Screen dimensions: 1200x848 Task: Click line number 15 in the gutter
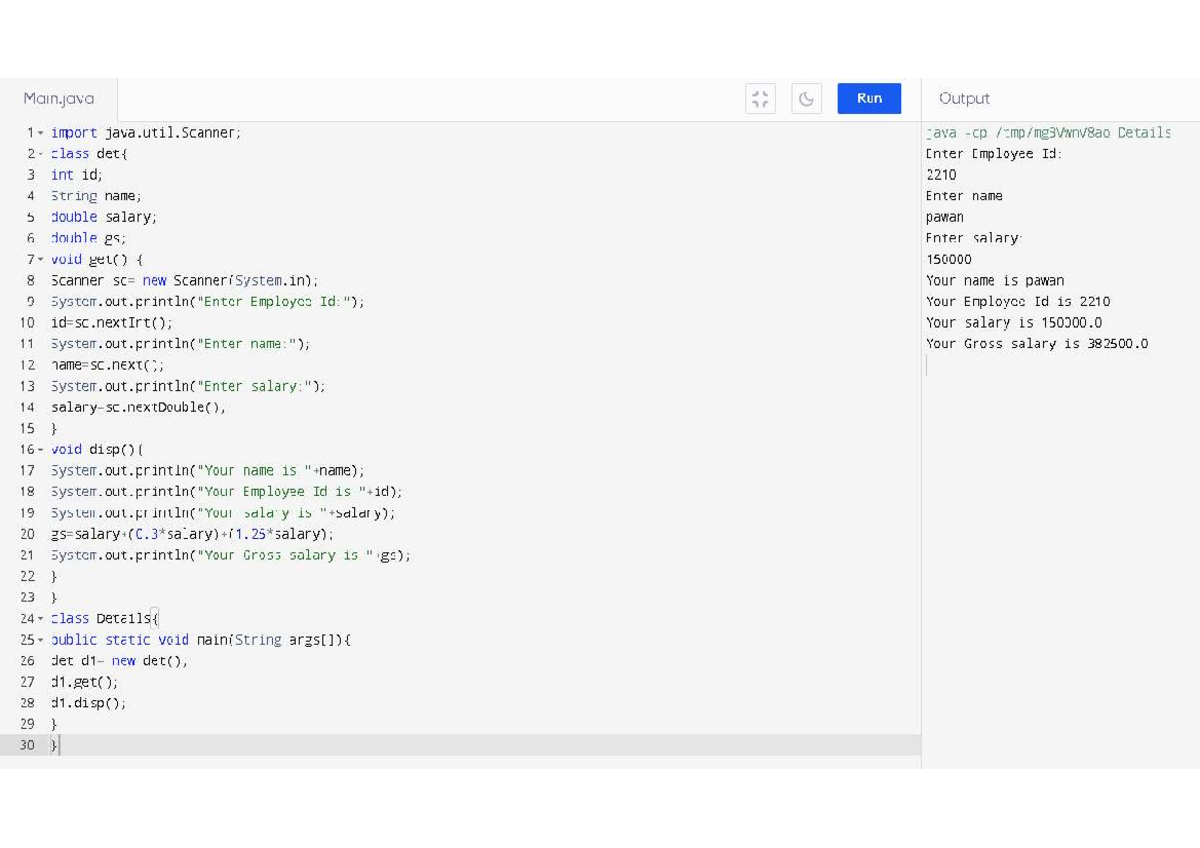[x=27, y=429]
